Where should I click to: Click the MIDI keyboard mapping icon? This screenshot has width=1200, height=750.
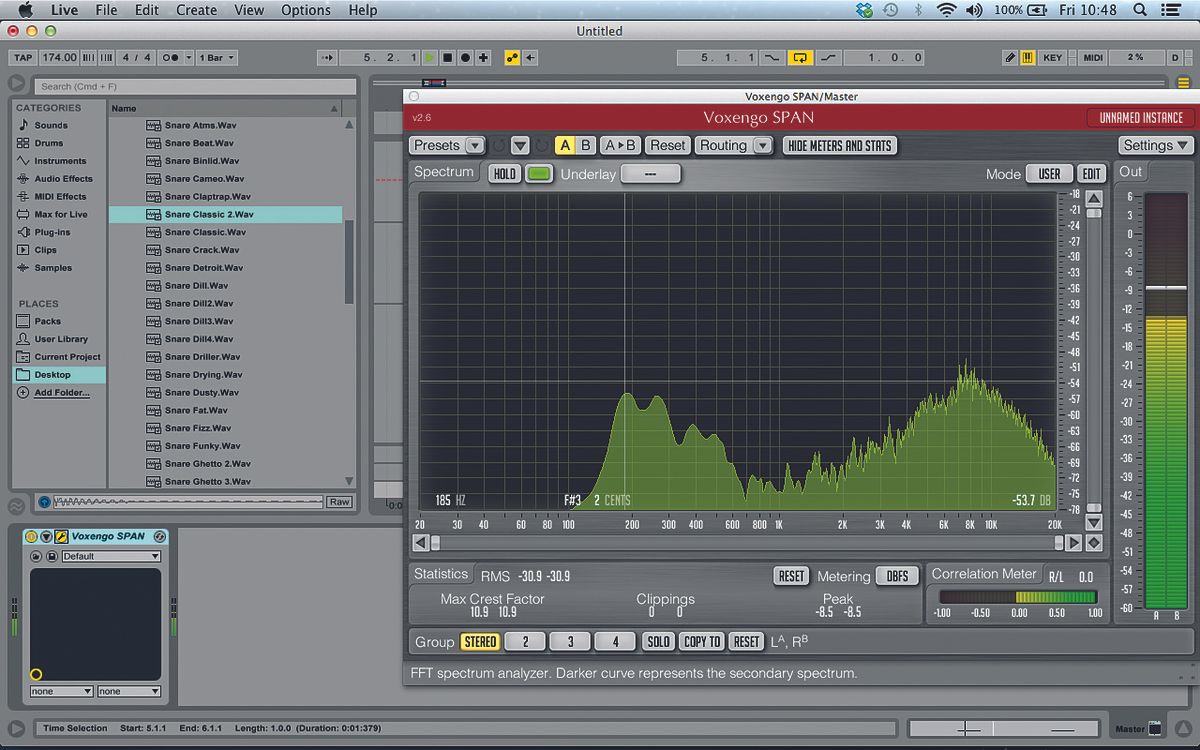click(1026, 57)
